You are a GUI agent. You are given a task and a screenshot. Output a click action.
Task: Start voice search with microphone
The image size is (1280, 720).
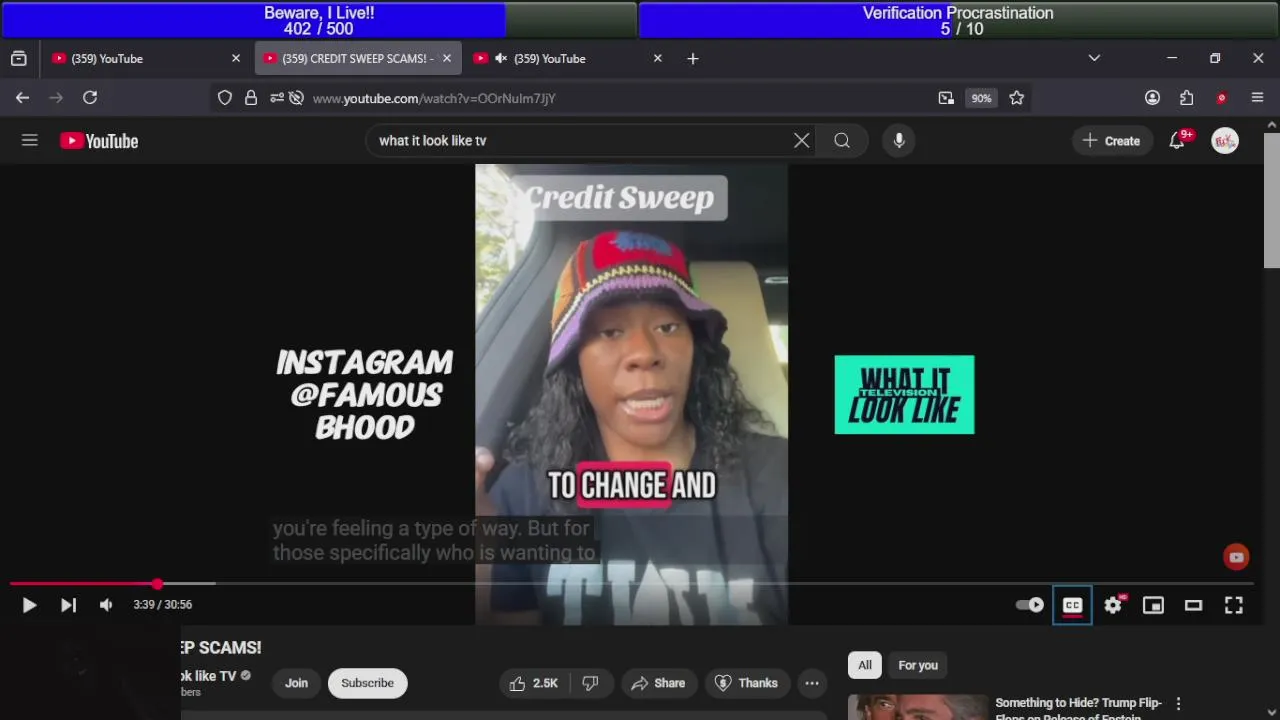pyautogui.click(x=899, y=141)
